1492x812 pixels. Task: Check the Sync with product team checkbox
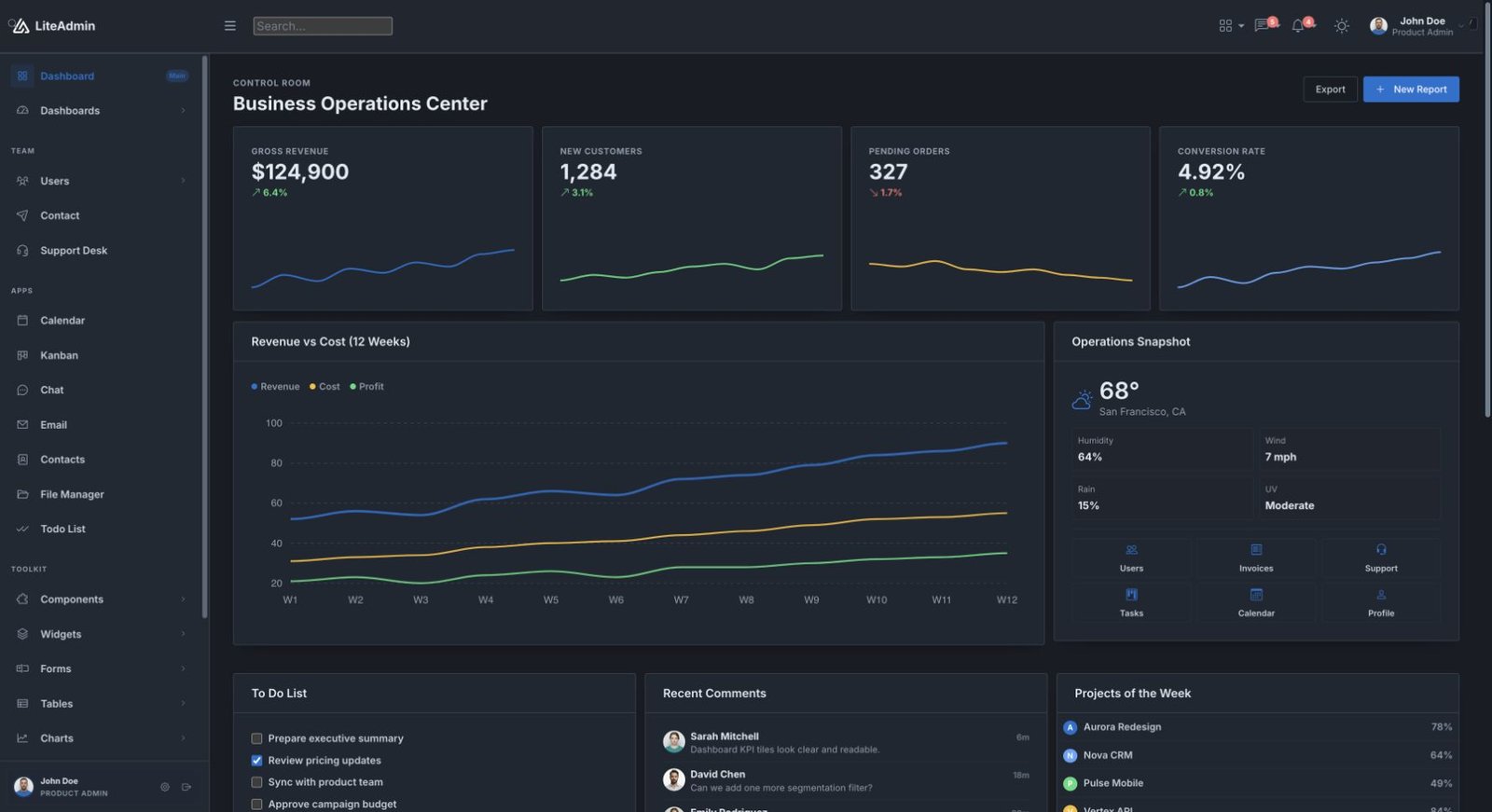(x=256, y=782)
